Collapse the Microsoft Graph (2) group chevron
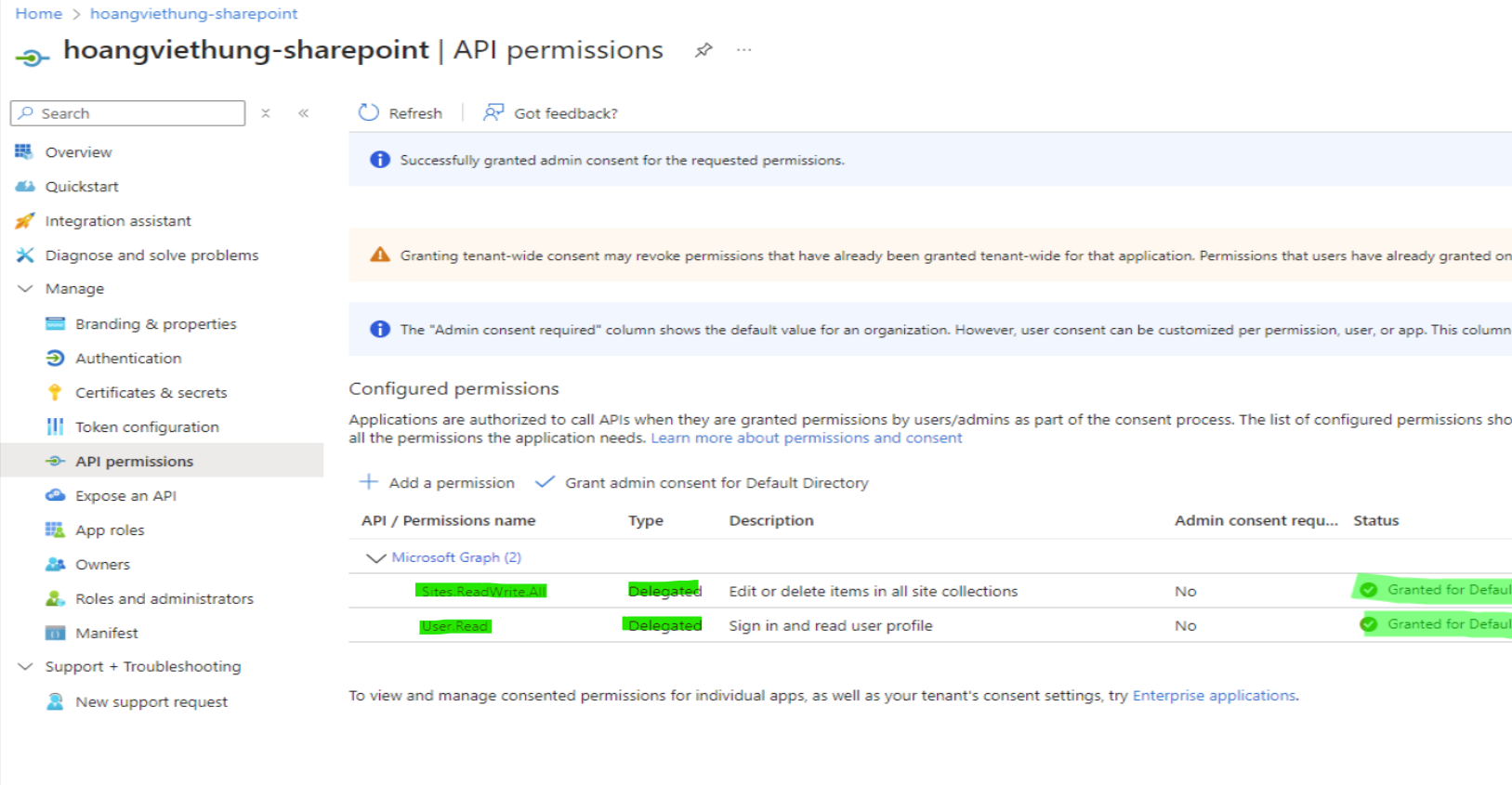Image resolution: width=1512 pixels, height=785 pixels. click(x=375, y=557)
